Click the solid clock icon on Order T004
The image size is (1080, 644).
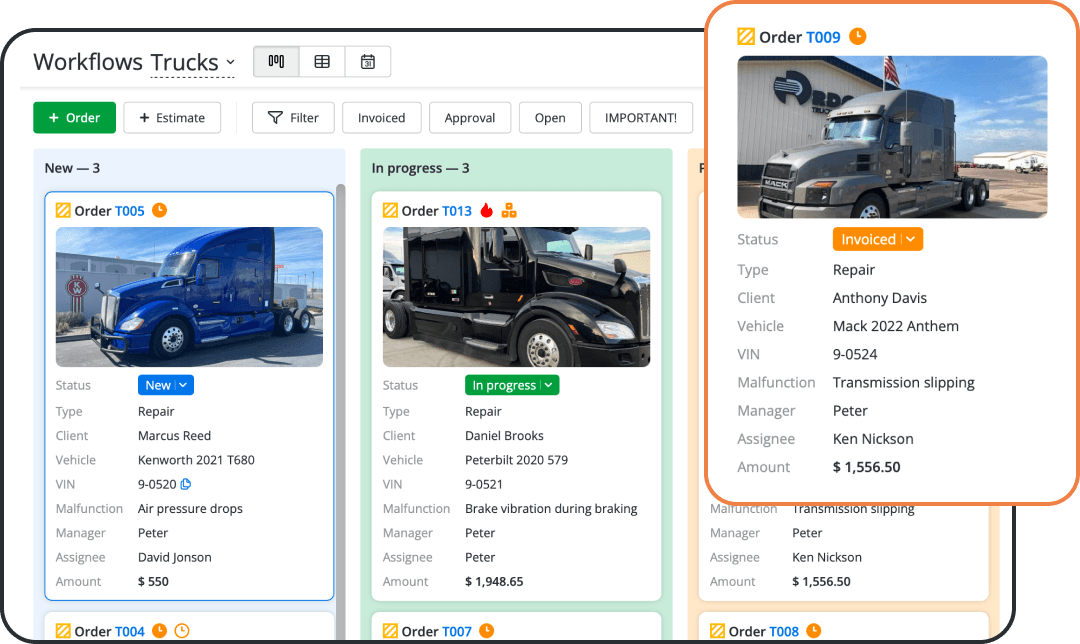coord(159,630)
